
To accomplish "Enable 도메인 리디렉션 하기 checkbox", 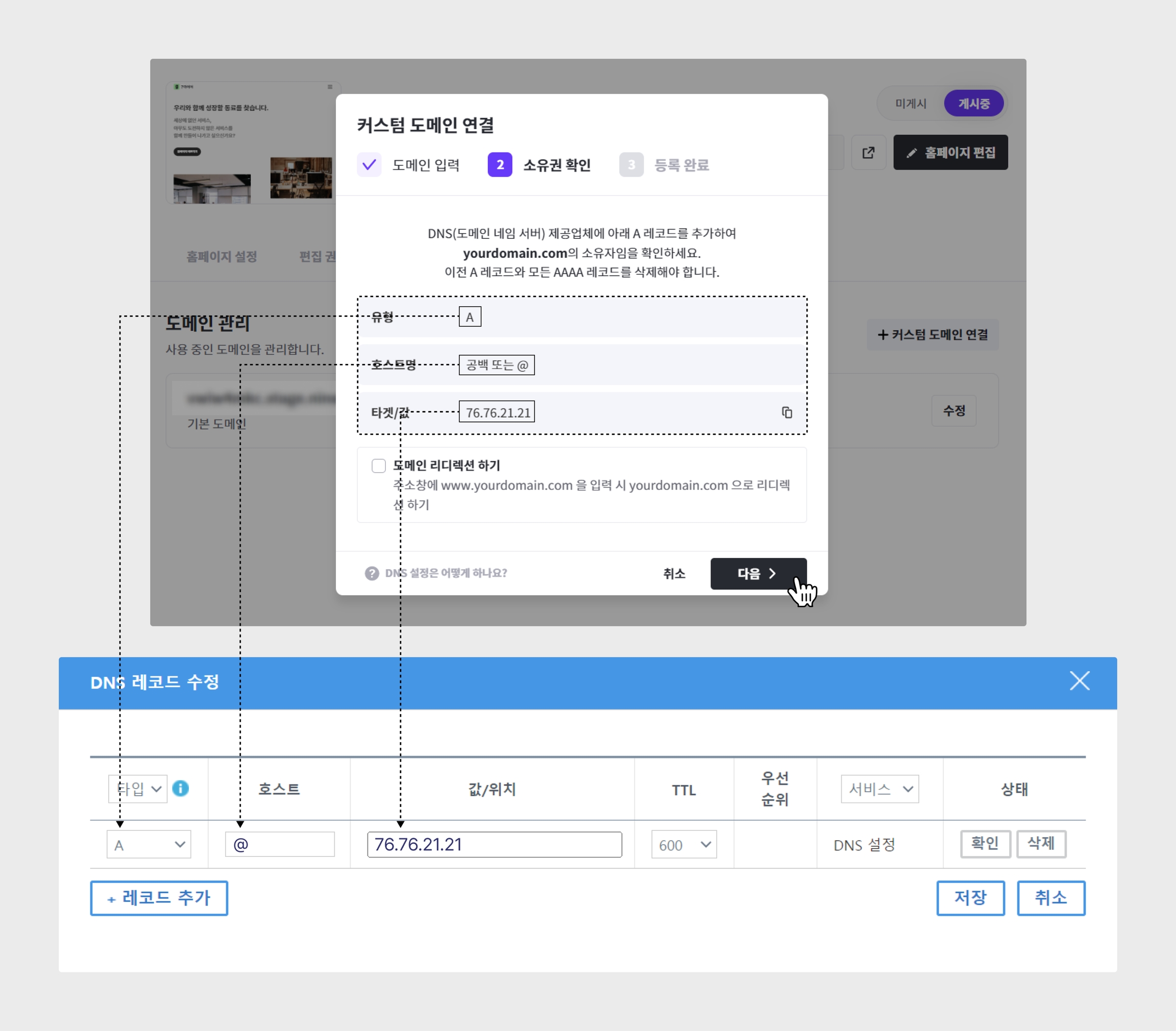I will tap(379, 465).
